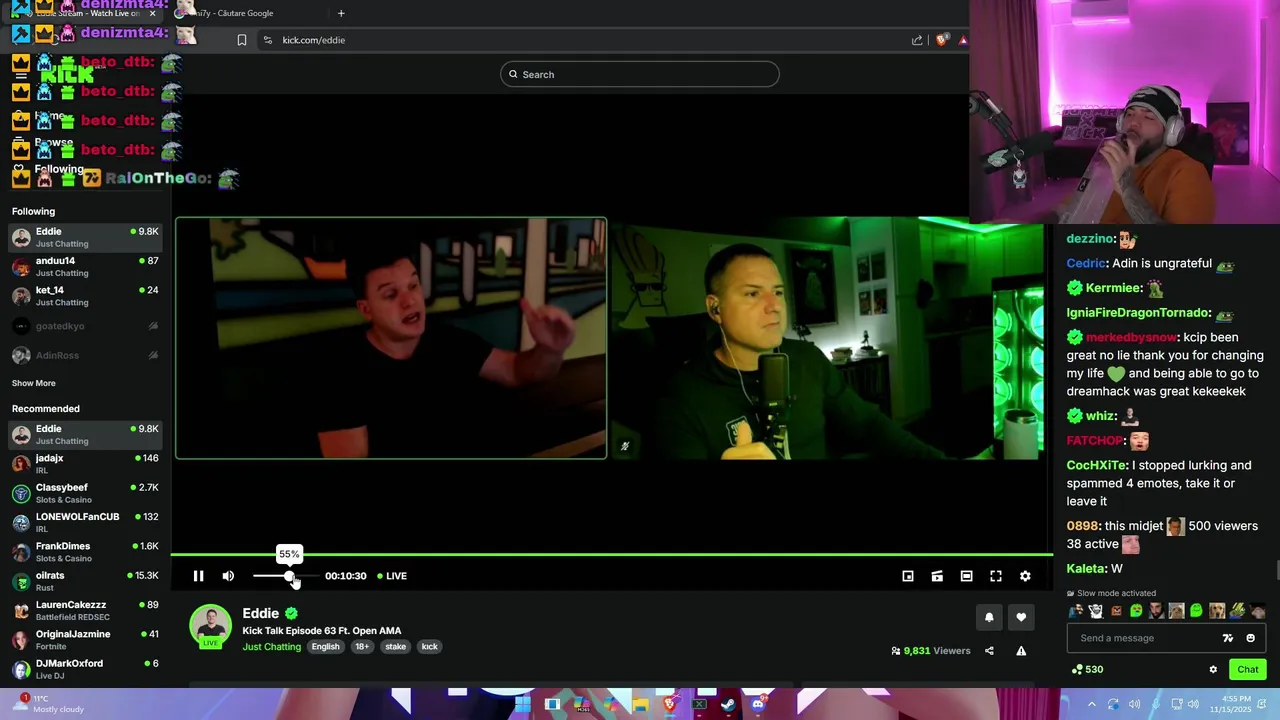This screenshot has width=1280, height=720.
Task: Open Discord on taskbar
Action: [758, 704]
